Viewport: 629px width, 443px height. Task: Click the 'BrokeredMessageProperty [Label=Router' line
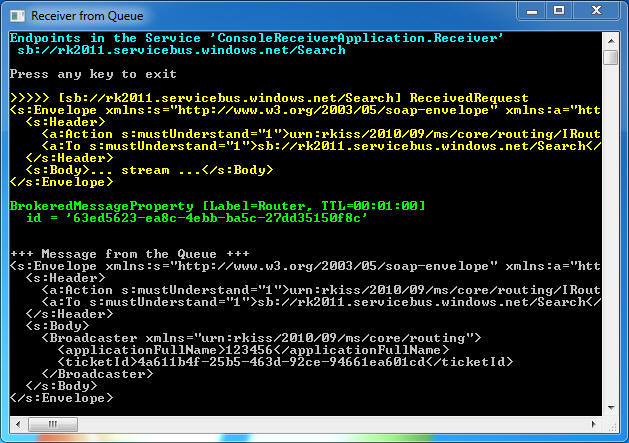click(x=217, y=206)
